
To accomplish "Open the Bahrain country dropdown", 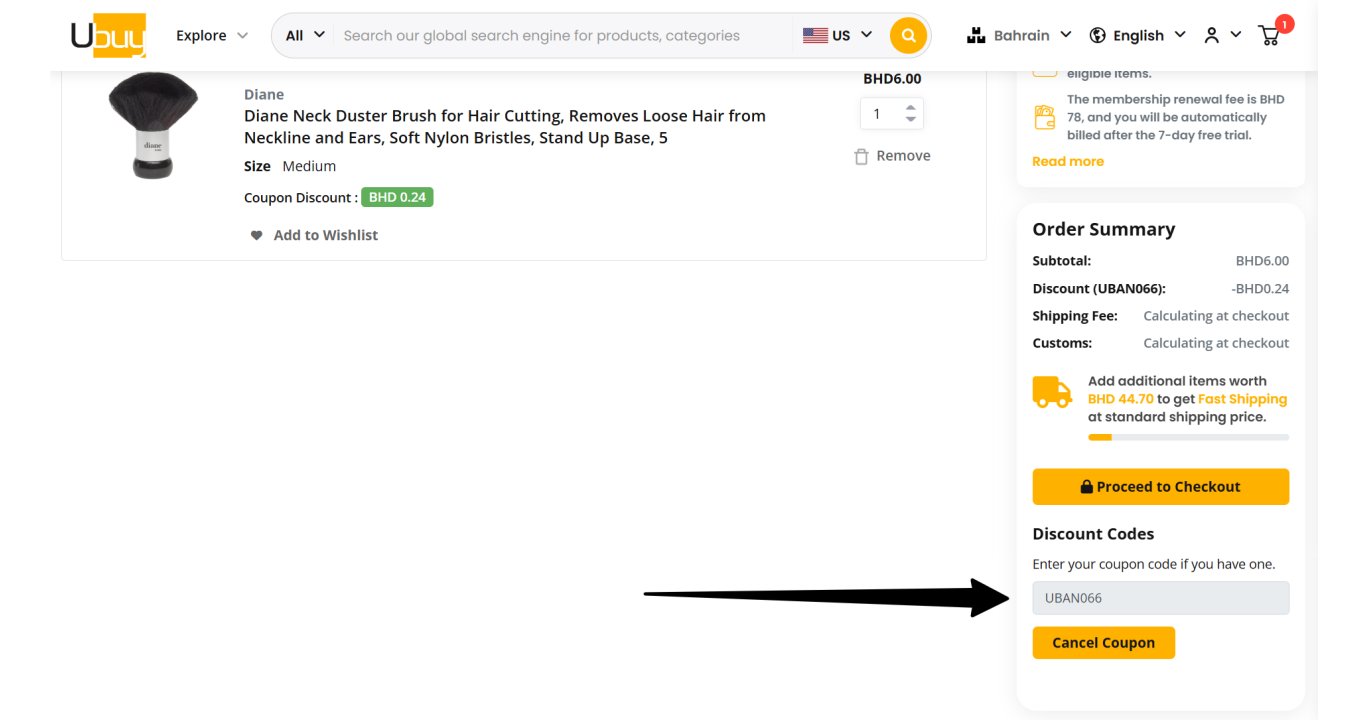I will (x=1019, y=35).
